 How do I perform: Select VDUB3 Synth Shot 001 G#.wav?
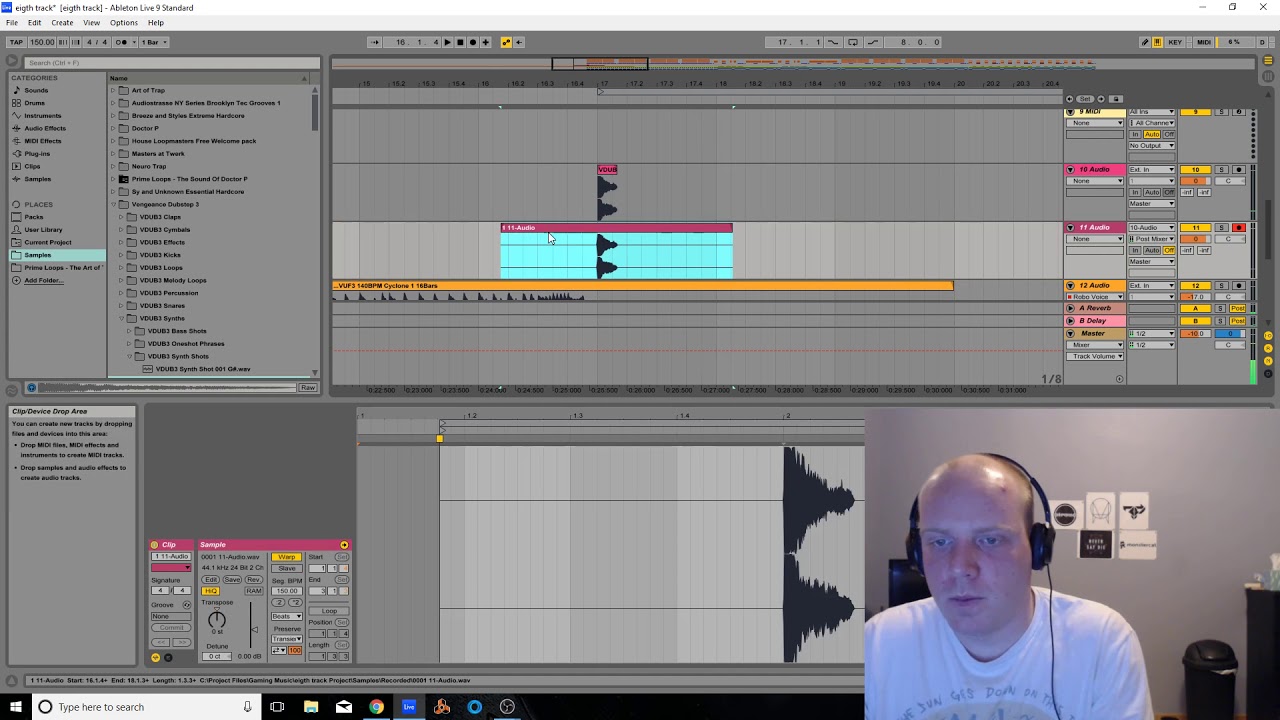[x=203, y=369]
